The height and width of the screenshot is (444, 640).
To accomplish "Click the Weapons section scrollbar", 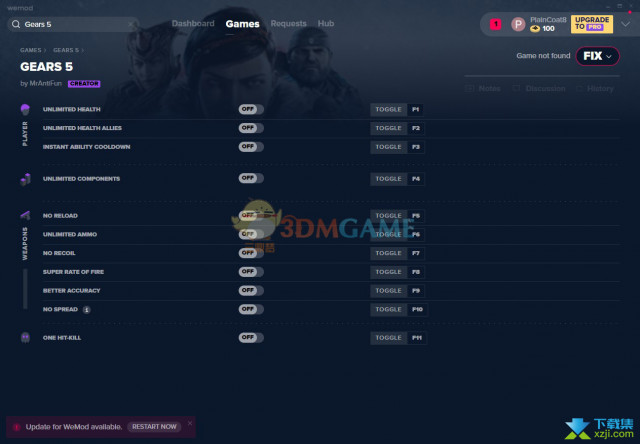I will point(25,289).
